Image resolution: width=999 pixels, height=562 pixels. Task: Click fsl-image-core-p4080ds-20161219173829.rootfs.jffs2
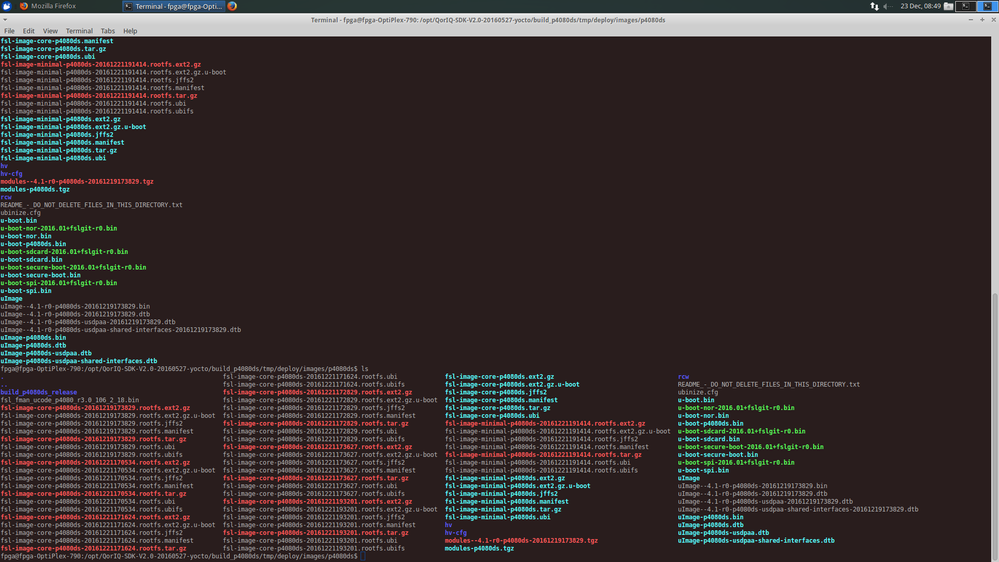click(92, 424)
